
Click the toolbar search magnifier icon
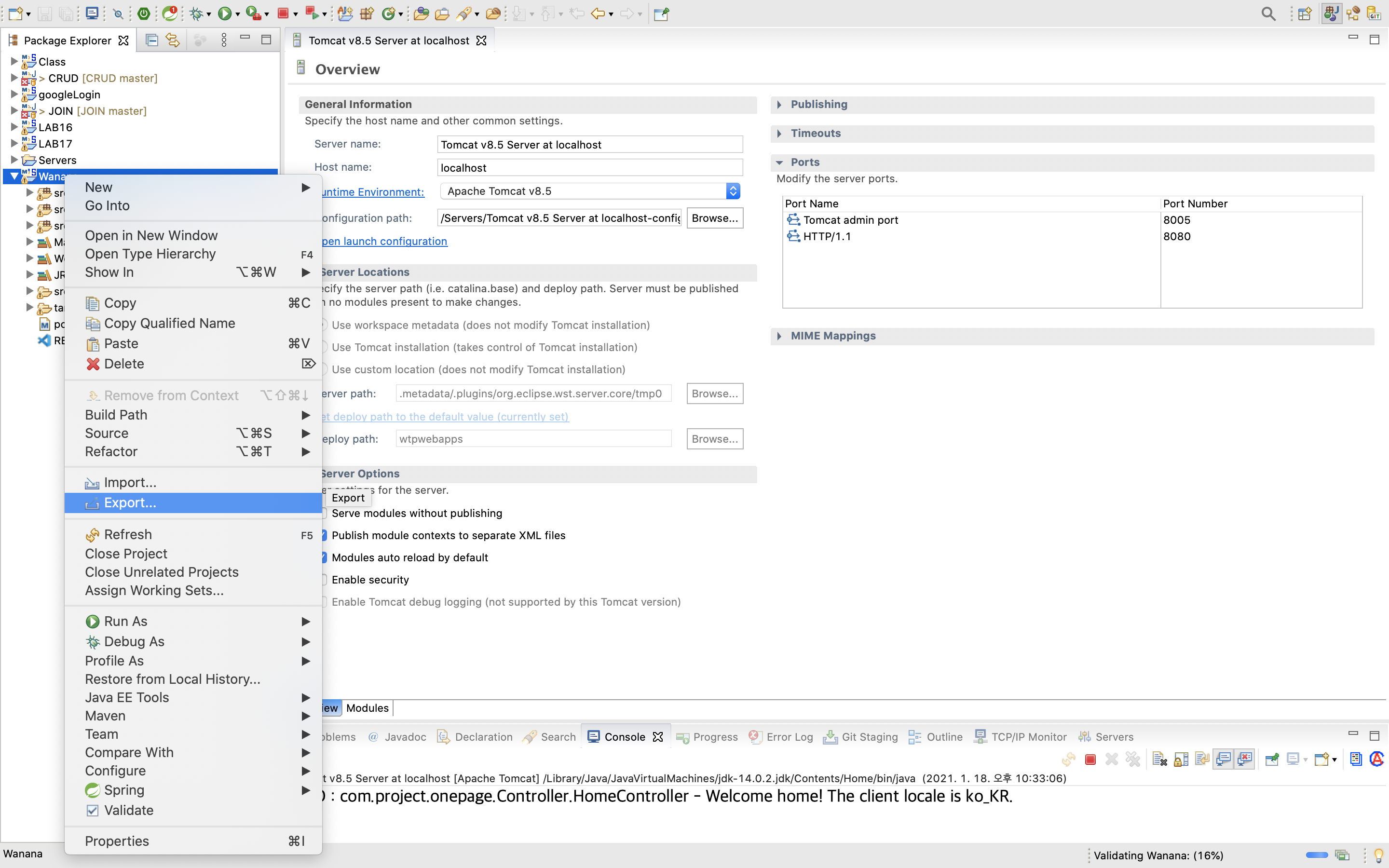tap(1268, 14)
